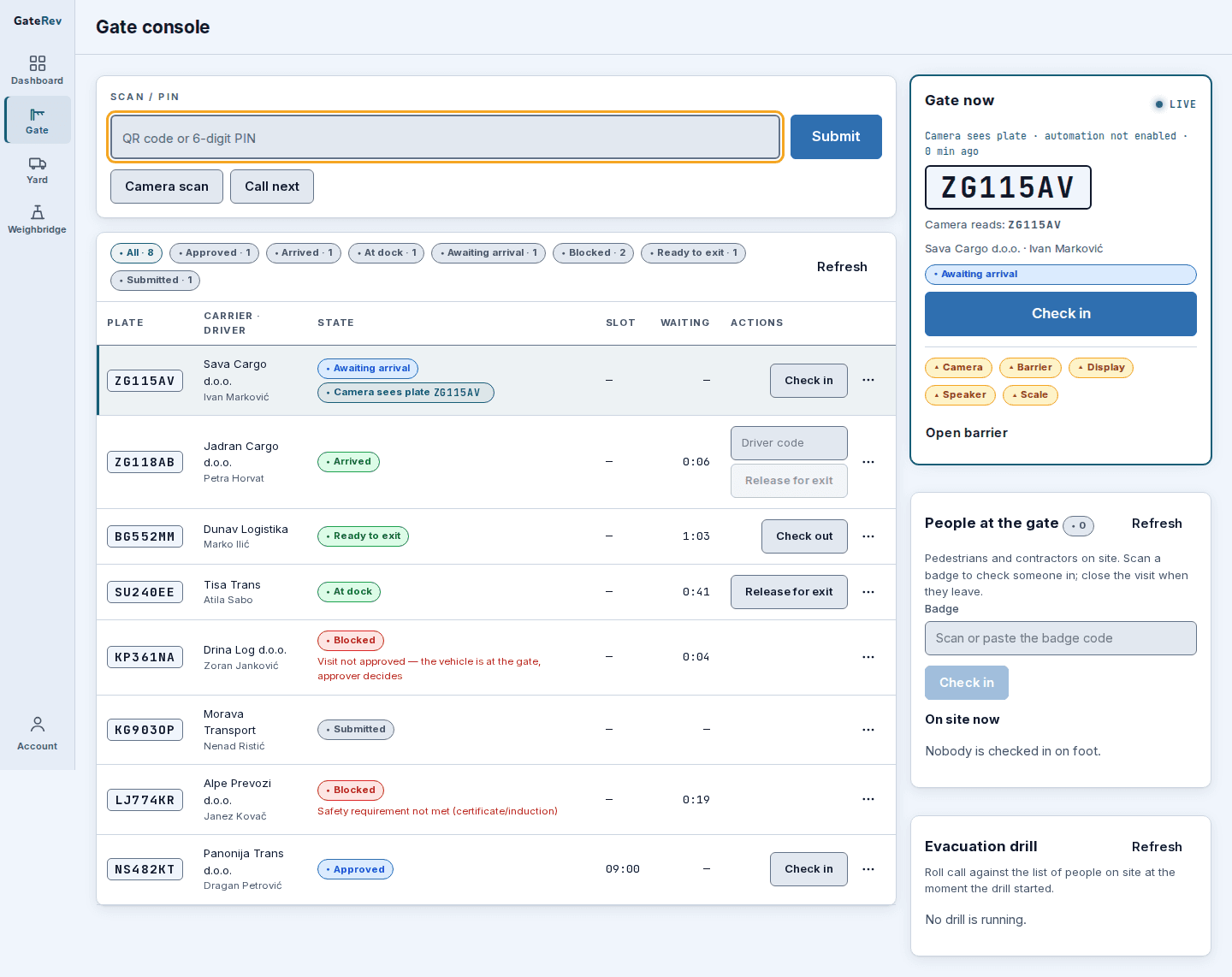Check out BG552MM vehicle
Screen dimensions: 1232x977
point(804,536)
